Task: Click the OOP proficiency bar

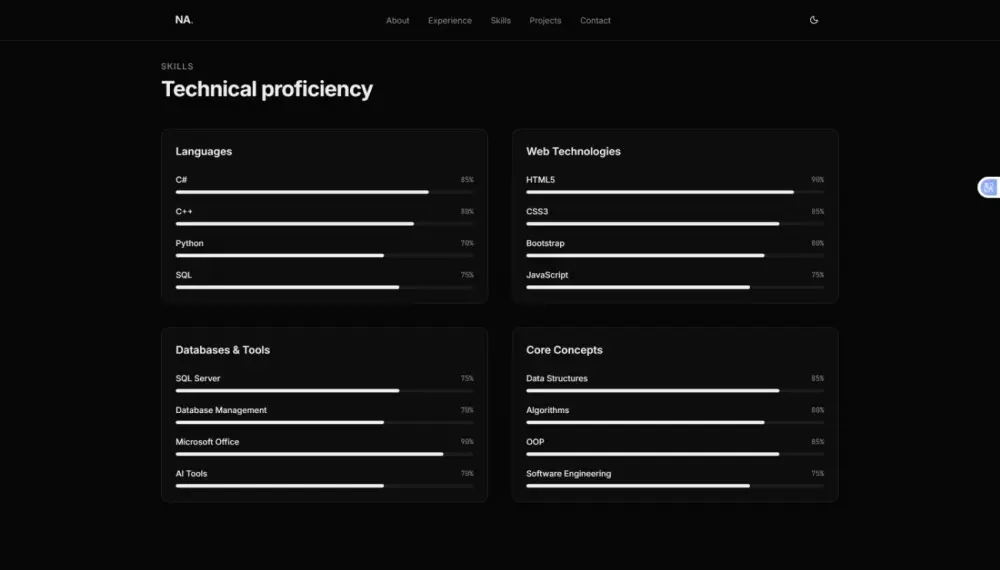Action: coord(675,454)
